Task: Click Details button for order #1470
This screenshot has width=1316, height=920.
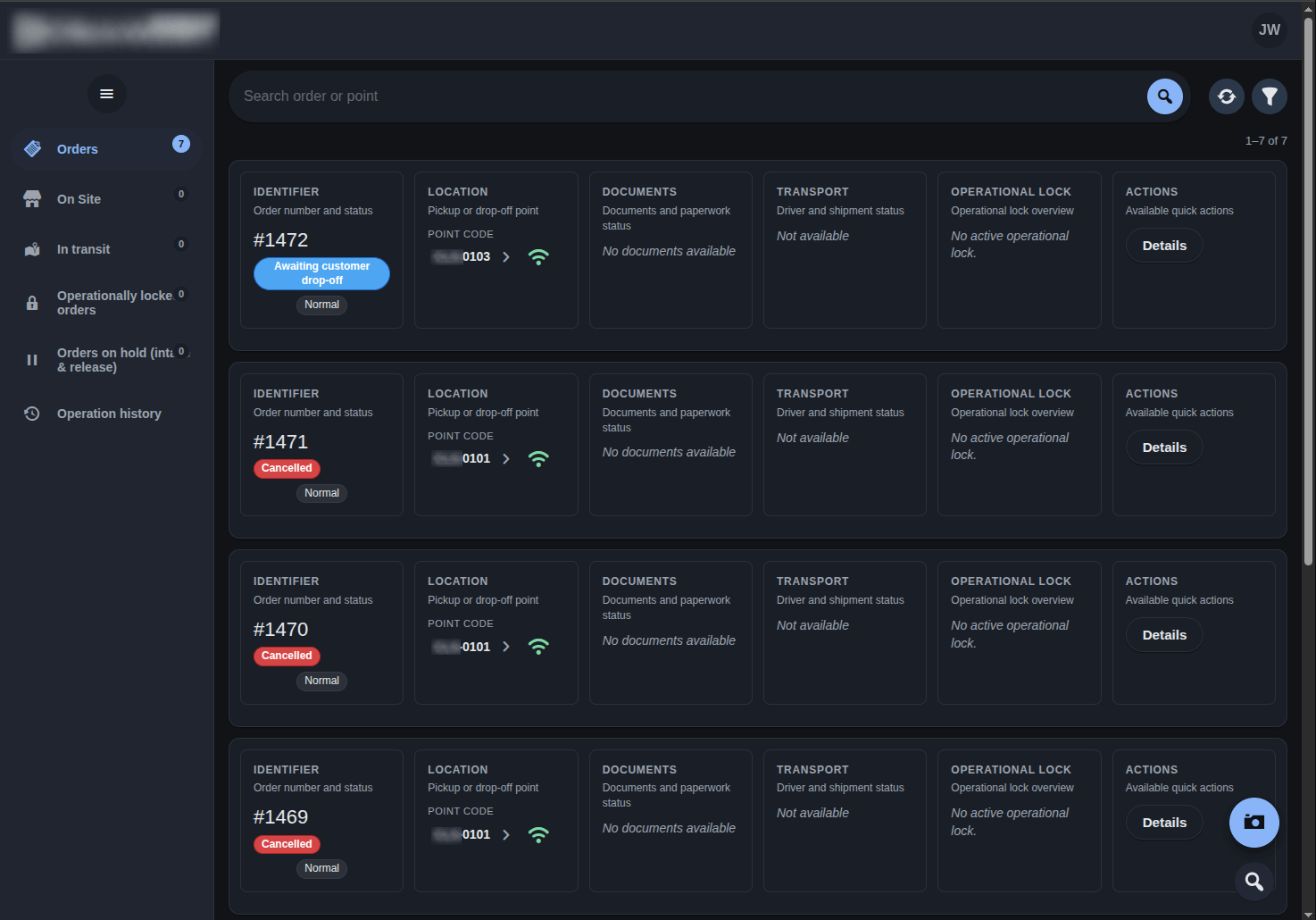Action: coord(1164,635)
